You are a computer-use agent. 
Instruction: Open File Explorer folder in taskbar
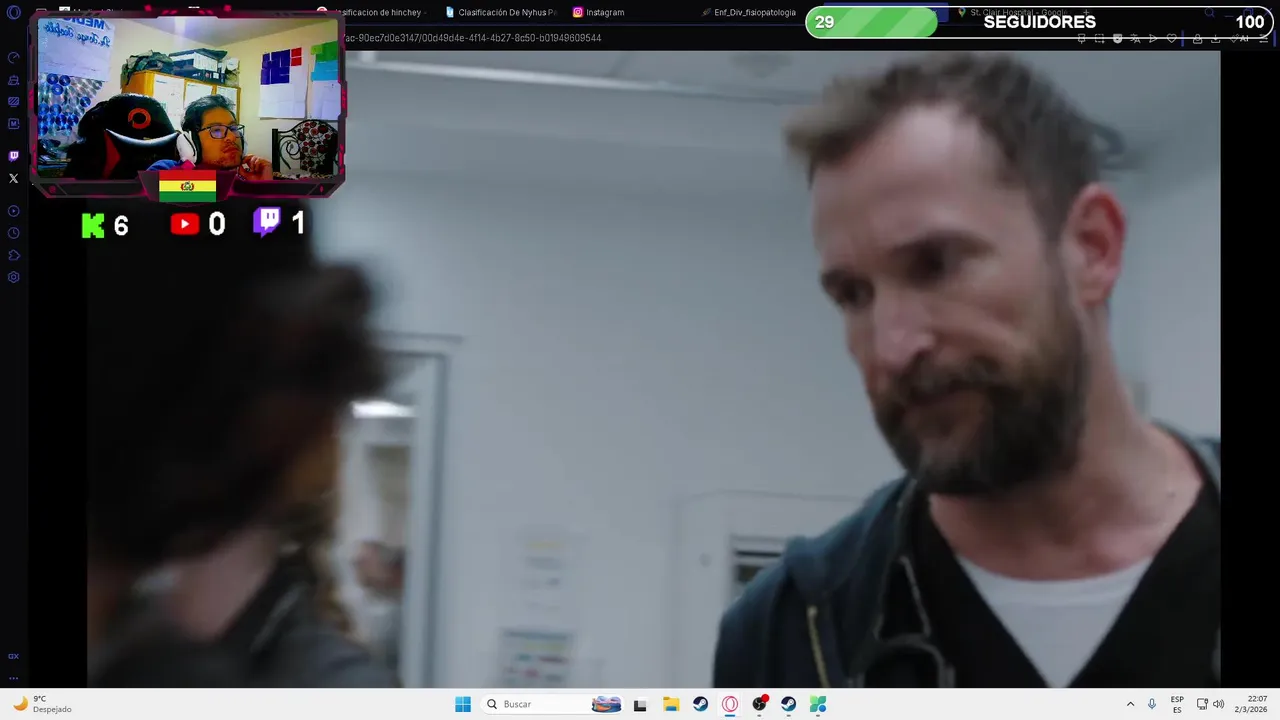tap(670, 704)
